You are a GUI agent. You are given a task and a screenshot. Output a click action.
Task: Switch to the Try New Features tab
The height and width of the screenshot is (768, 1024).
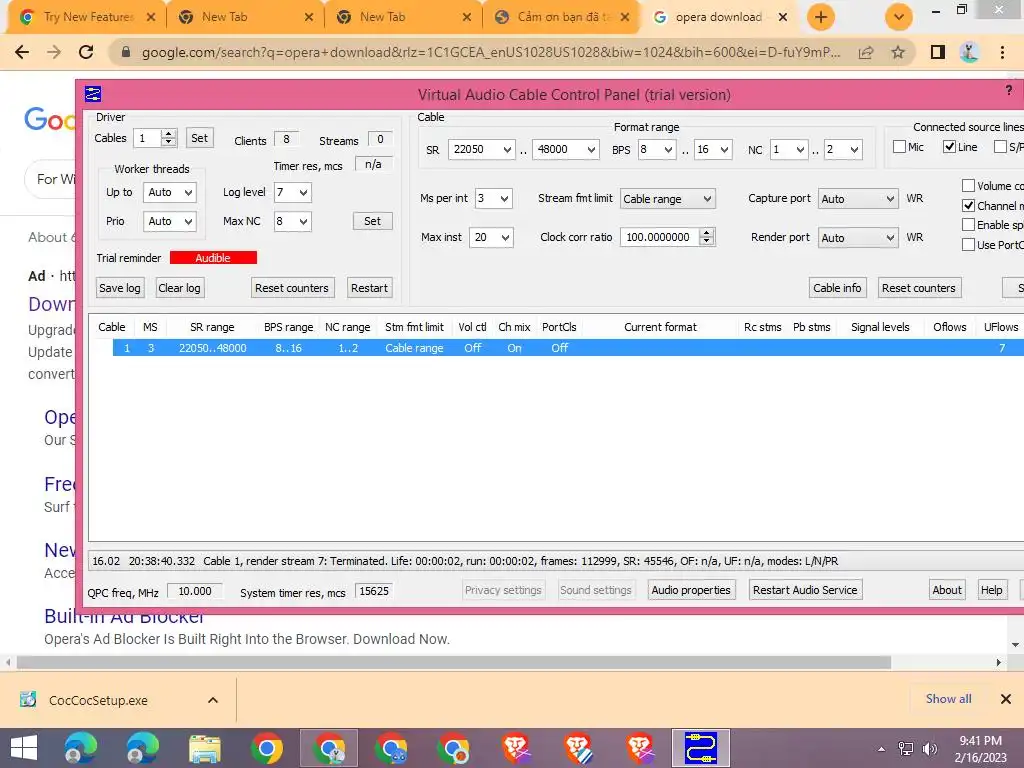point(88,17)
